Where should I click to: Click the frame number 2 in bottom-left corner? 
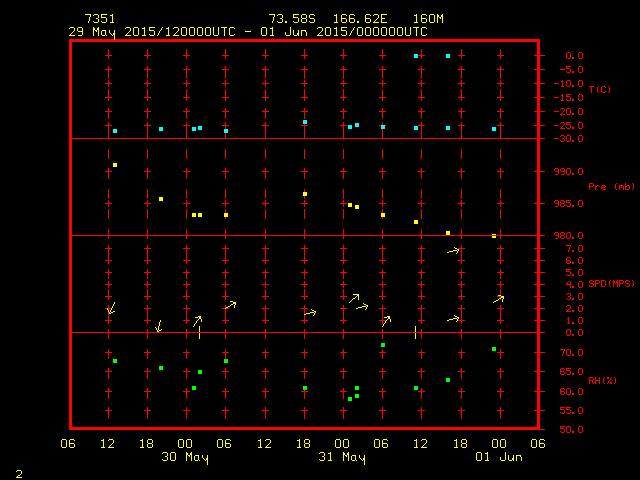pos(18,472)
